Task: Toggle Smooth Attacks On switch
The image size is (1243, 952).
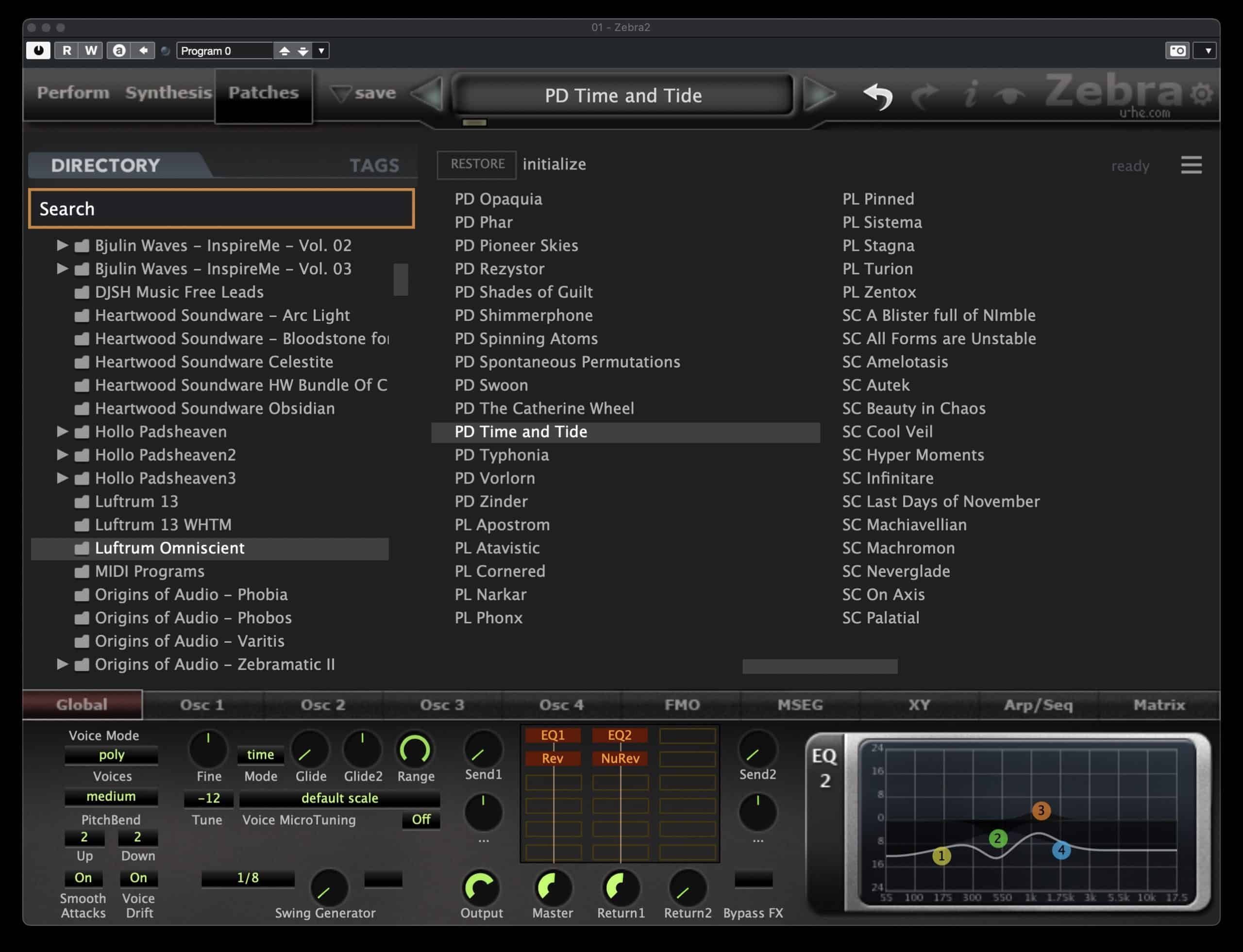Action: coord(84,878)
